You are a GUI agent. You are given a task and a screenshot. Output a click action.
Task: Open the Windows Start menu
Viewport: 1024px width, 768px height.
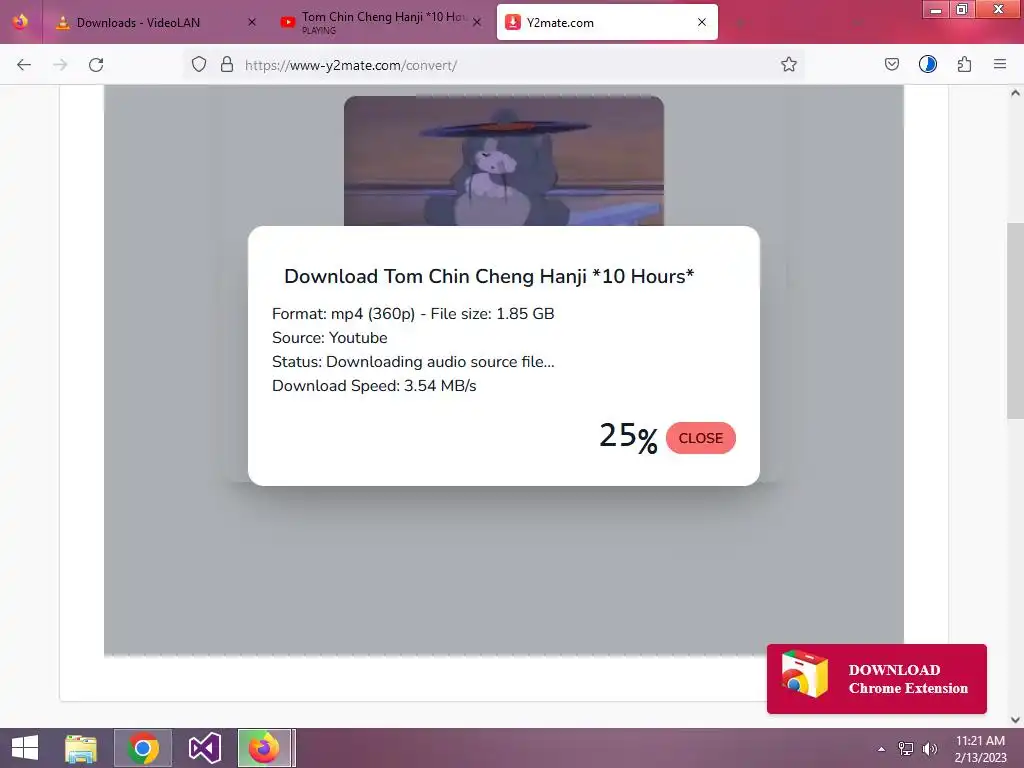pos(25,748)
